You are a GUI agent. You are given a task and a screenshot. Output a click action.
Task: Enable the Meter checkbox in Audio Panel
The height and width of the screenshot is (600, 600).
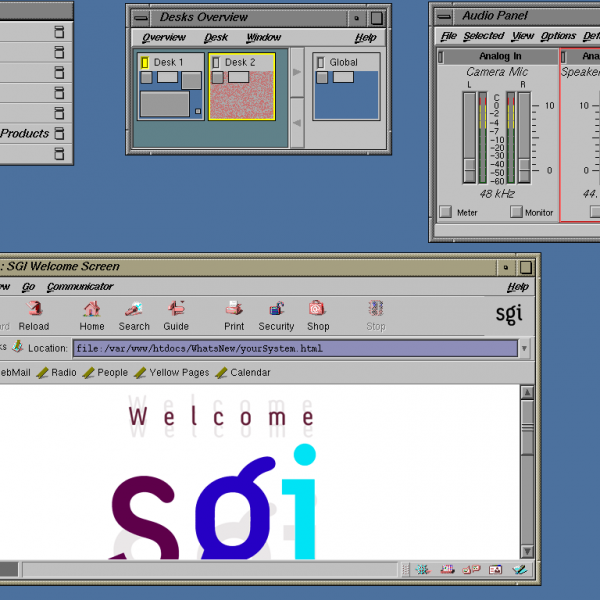[x=445, y=212]
